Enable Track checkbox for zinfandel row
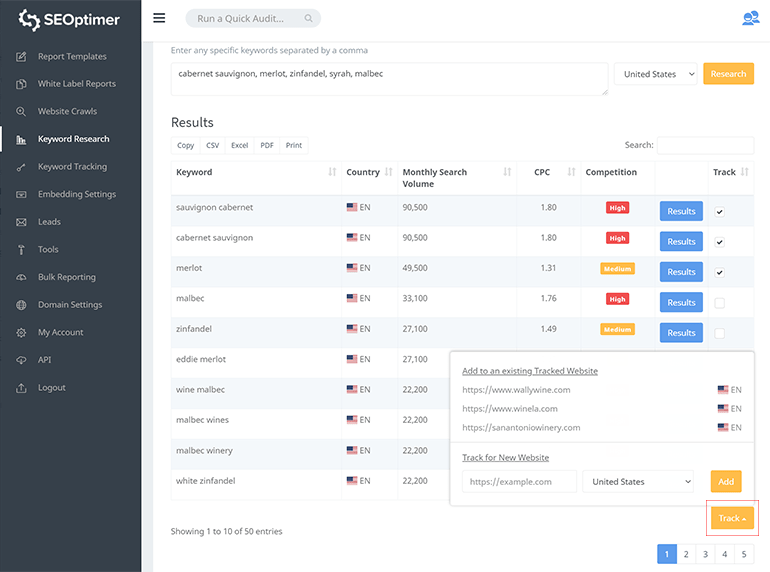770x572 pixels. point(719,333)
